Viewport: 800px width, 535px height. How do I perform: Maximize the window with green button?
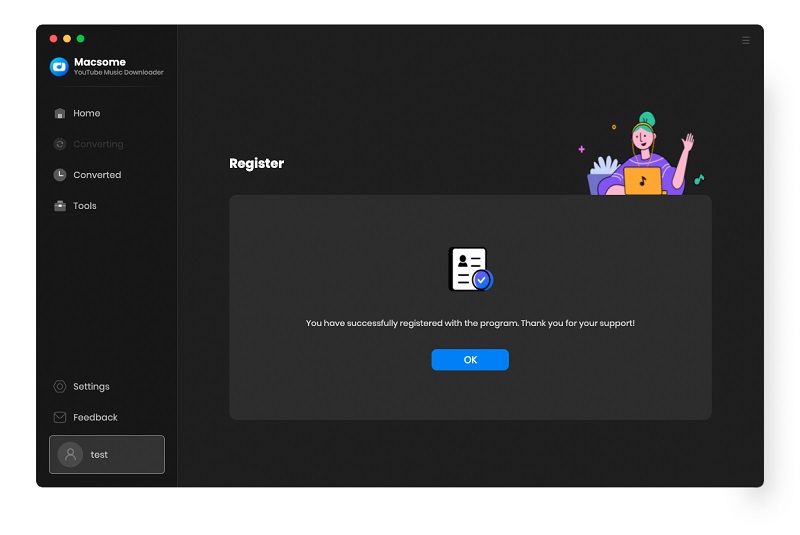[x=81, y=39]
